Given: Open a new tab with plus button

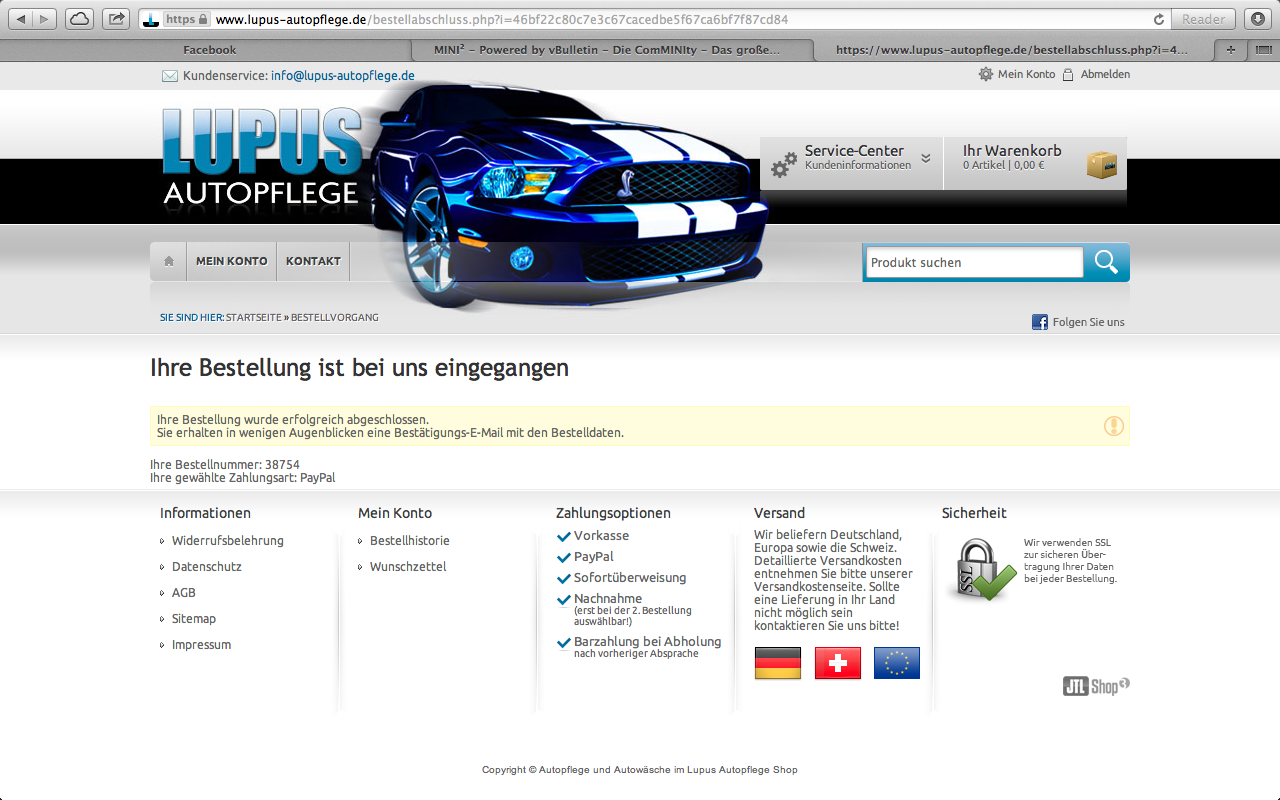Looking at the screenshot, I should [1230, 50].
